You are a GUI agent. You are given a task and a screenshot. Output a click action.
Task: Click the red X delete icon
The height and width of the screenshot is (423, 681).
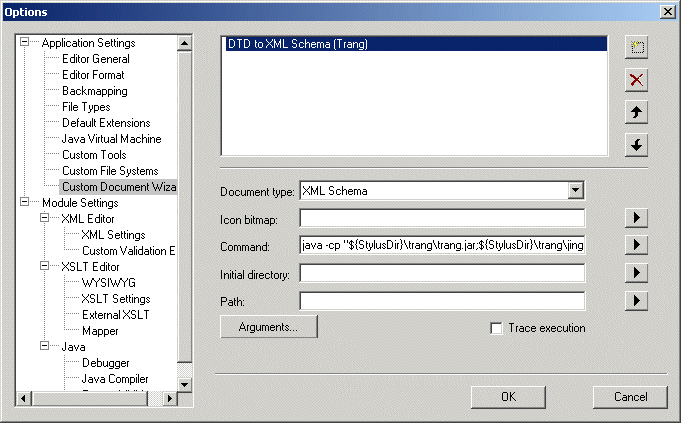pos(636,80)
